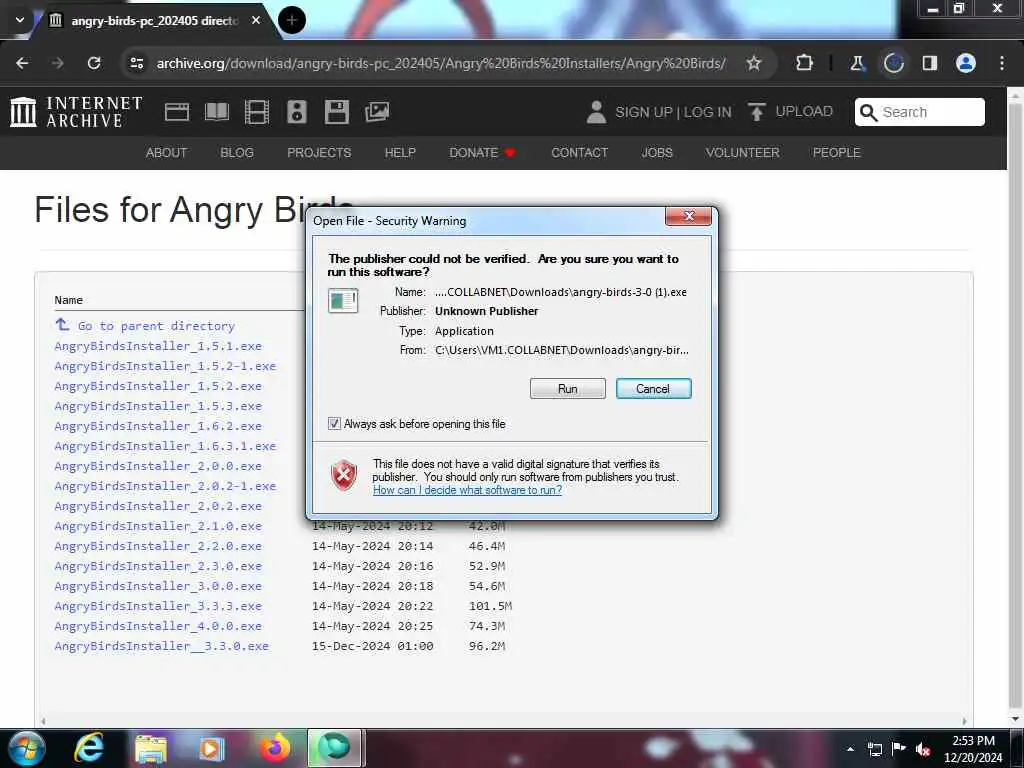Screen dimensions: 1024x768
Task: Expand the tab search dropdown arrow
Action: pos(20,20)
